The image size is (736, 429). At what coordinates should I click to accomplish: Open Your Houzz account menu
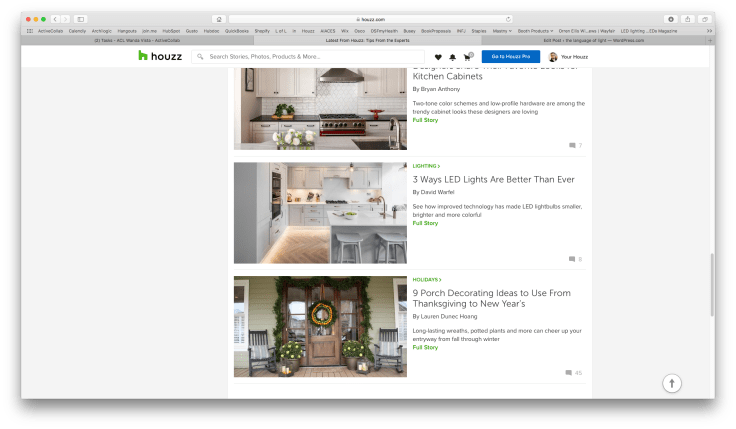(x=574, y=57)
